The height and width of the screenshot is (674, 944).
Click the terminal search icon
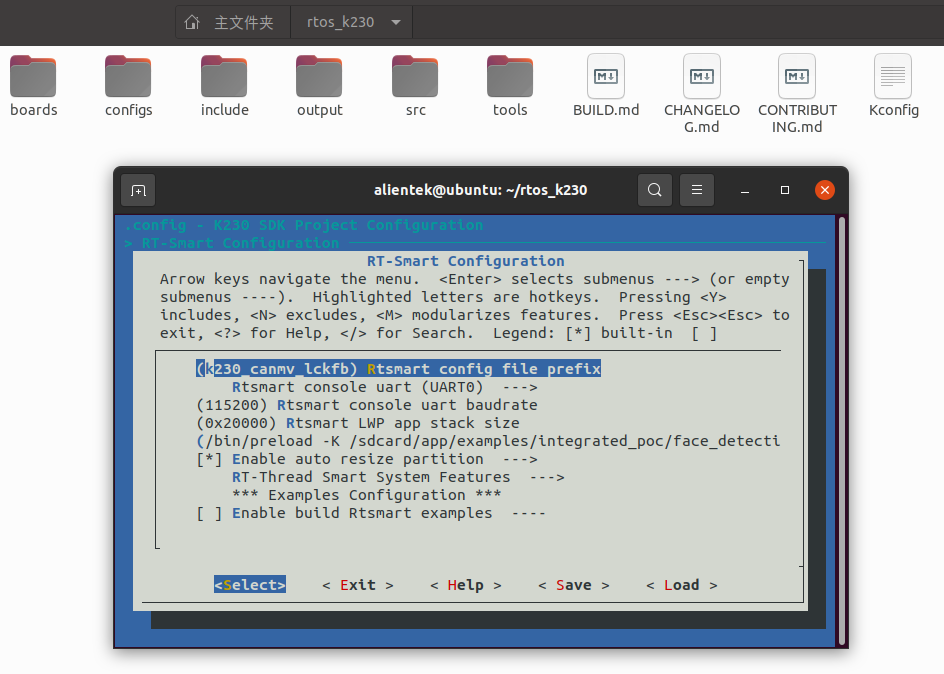tap(654, 190)
